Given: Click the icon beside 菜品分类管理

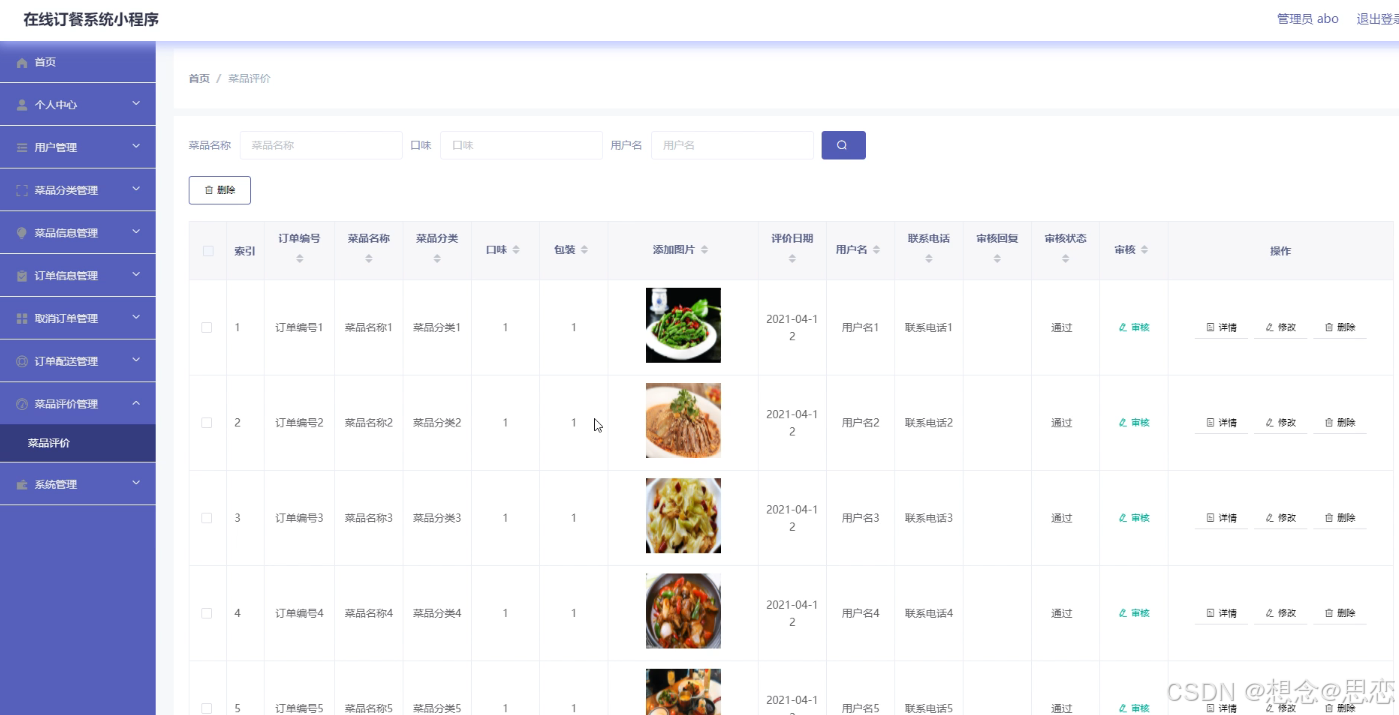Looking at the screenshot, I should 22,190.
